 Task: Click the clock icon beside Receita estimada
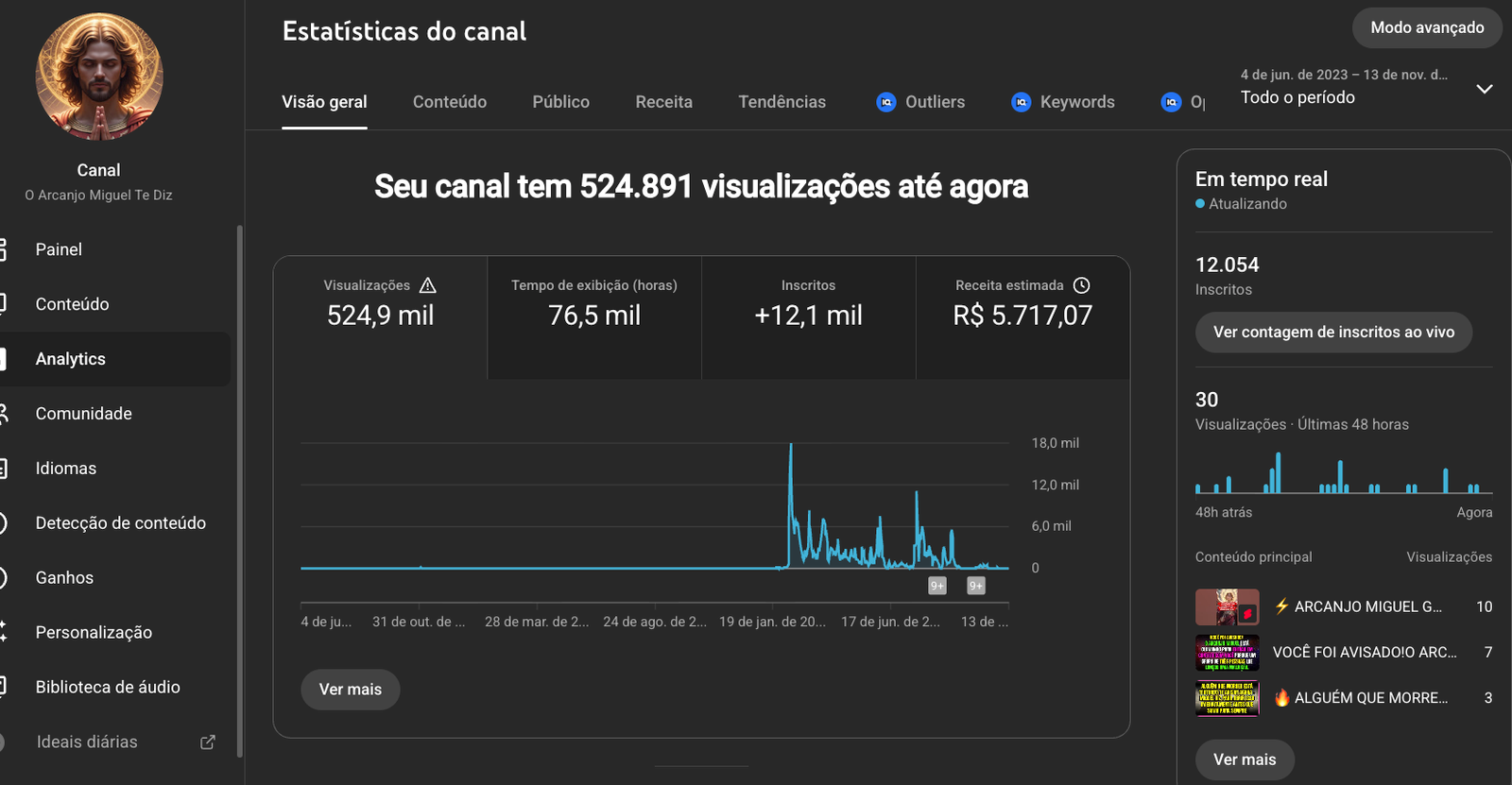1082,285
